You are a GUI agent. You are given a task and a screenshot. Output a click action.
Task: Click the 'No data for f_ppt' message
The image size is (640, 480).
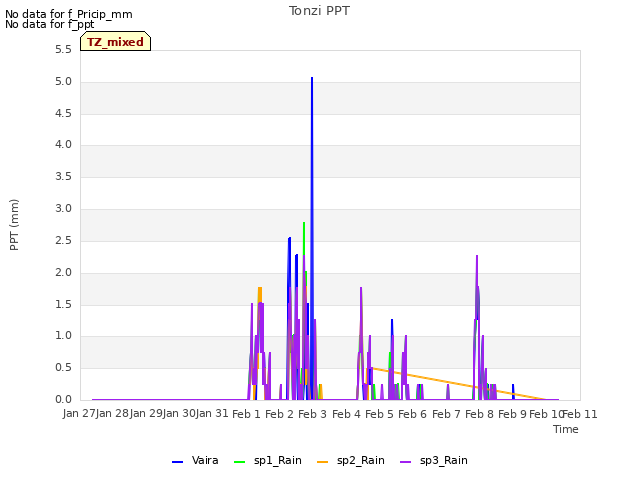[50, 24]
